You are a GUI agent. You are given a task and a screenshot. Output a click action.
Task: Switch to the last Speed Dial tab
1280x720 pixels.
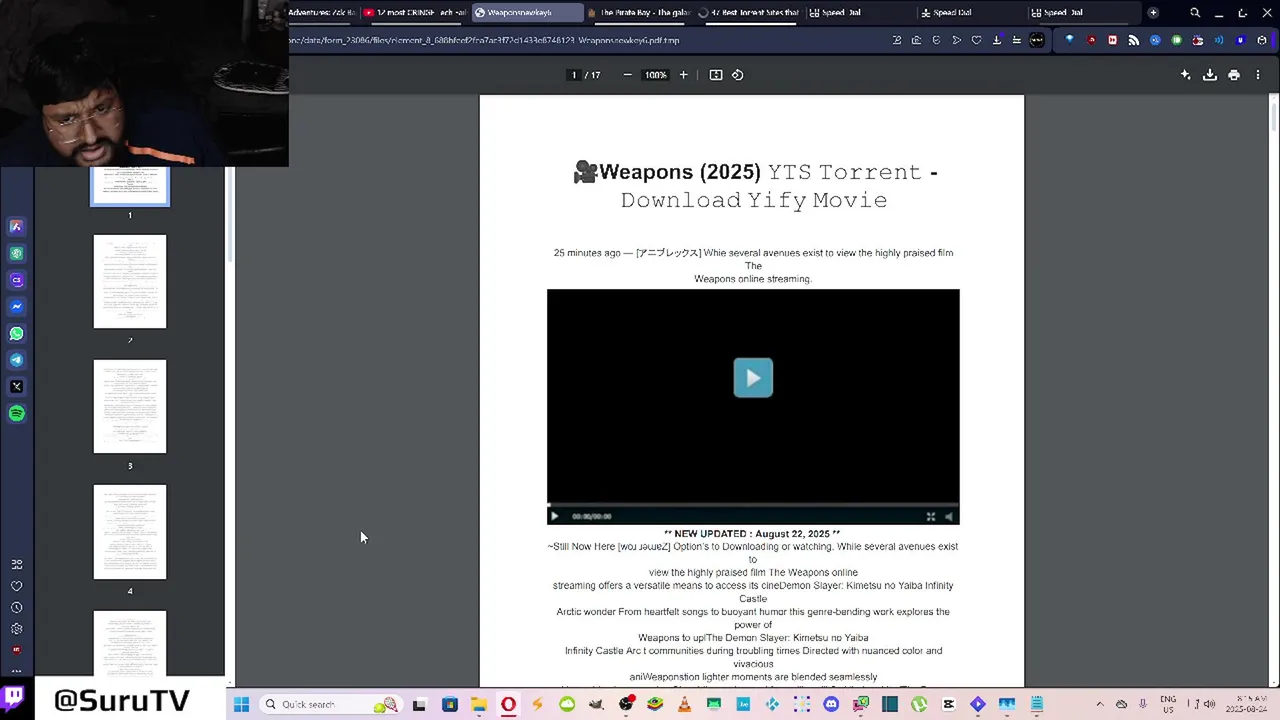pyautogui.click(x=1083, y=13)
